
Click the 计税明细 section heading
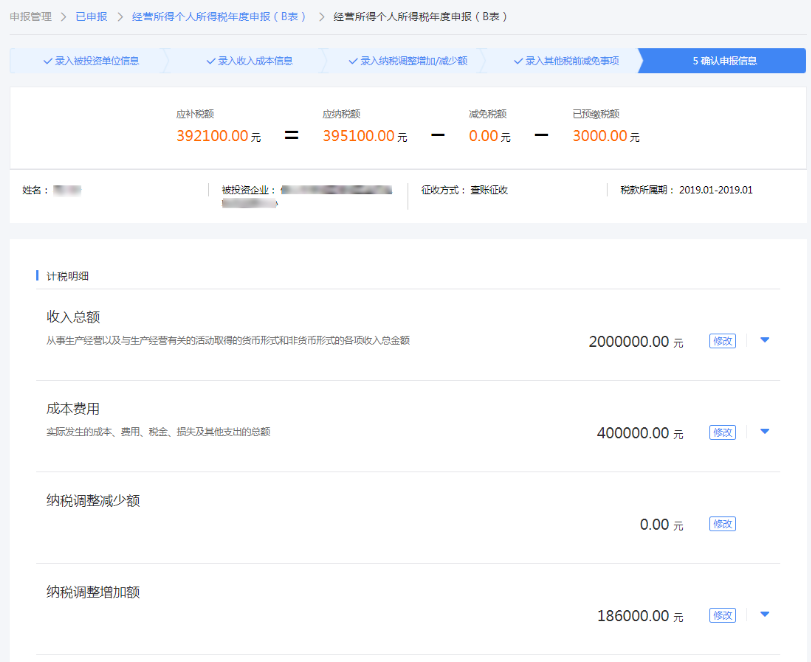point(67,276)
